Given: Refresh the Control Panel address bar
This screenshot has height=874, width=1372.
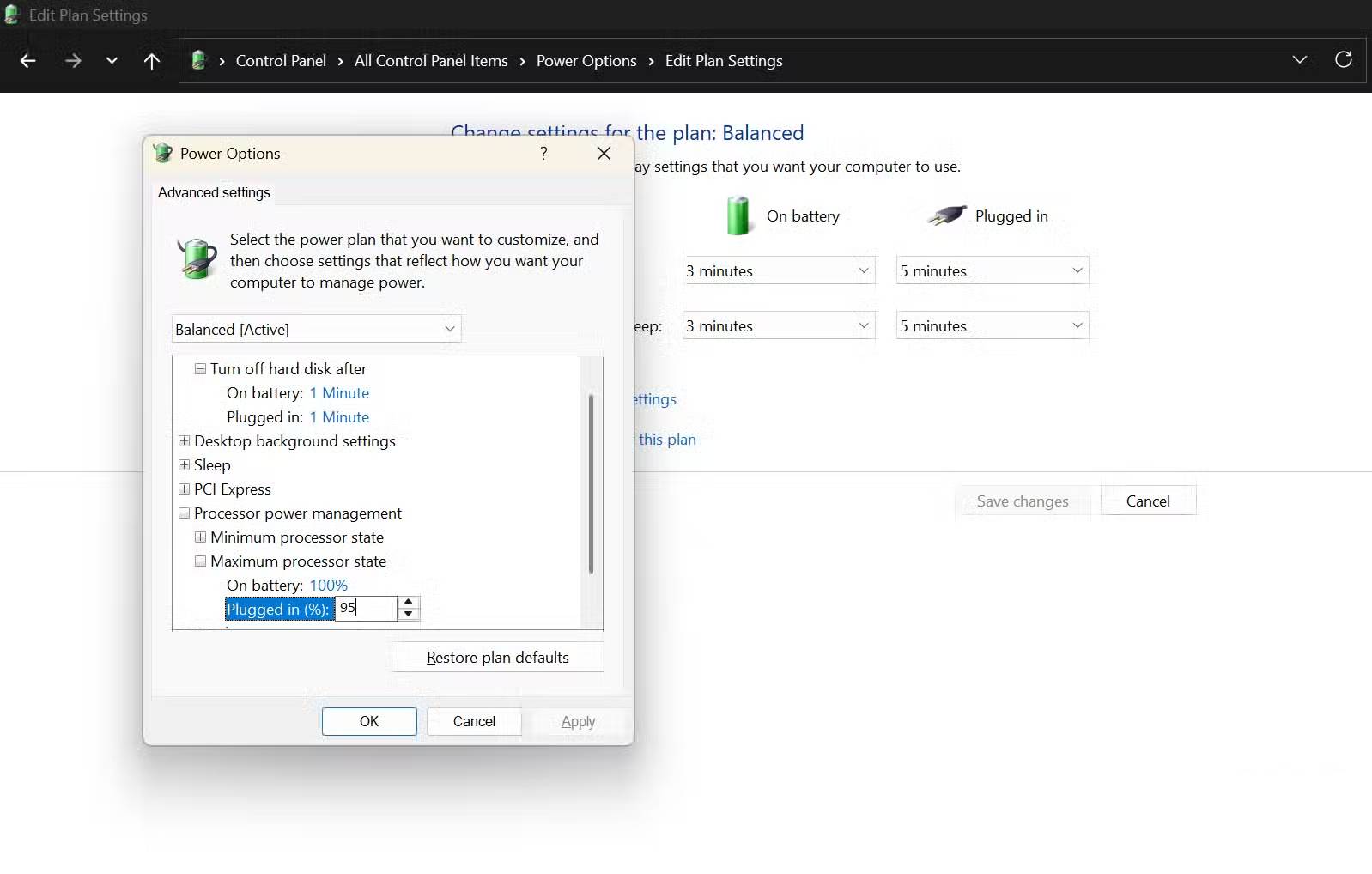Looking at the screenshot, I should click(1343, 59).
